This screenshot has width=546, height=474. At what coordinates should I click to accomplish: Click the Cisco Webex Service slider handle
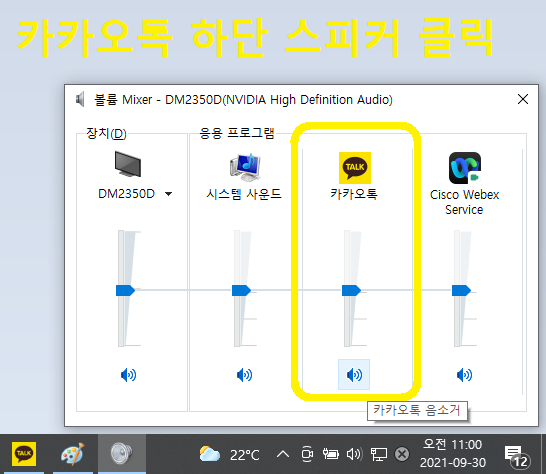point(461,290)
